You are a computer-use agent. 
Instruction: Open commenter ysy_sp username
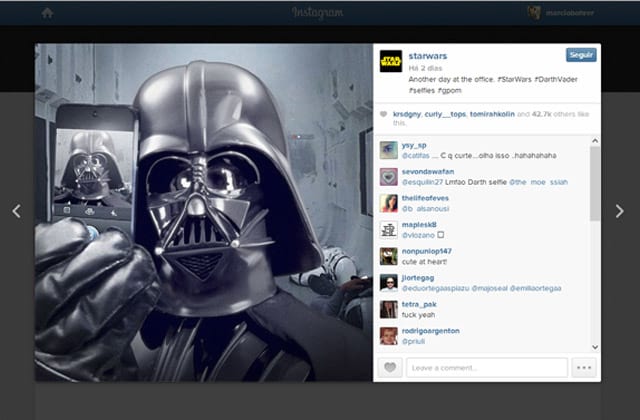[x=414, y=145]
